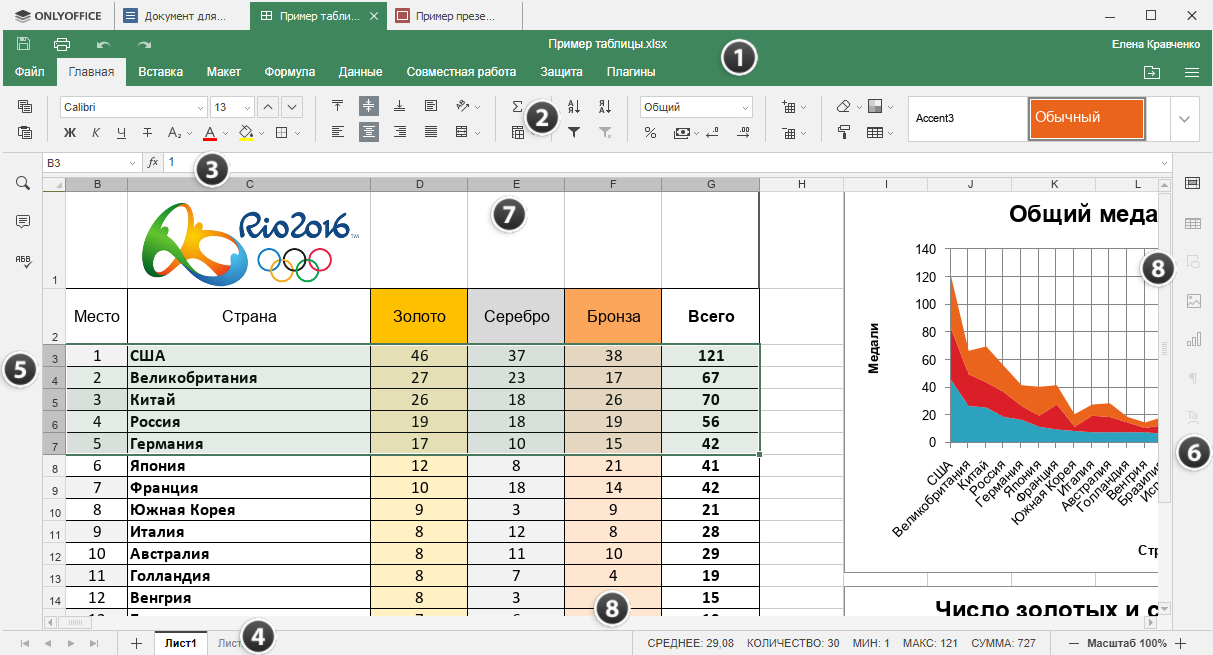This screenshot has height=655, width=1213.
Task: Sort the selection in descending order
Action: click(605, 106)
